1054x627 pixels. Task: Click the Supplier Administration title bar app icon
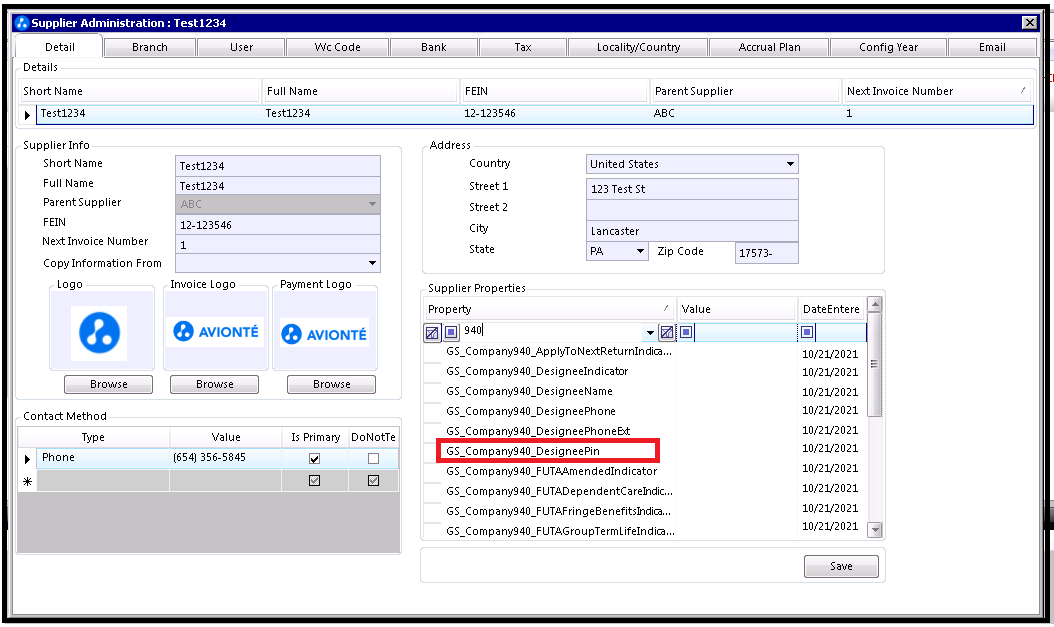click(x=22, y=23)
